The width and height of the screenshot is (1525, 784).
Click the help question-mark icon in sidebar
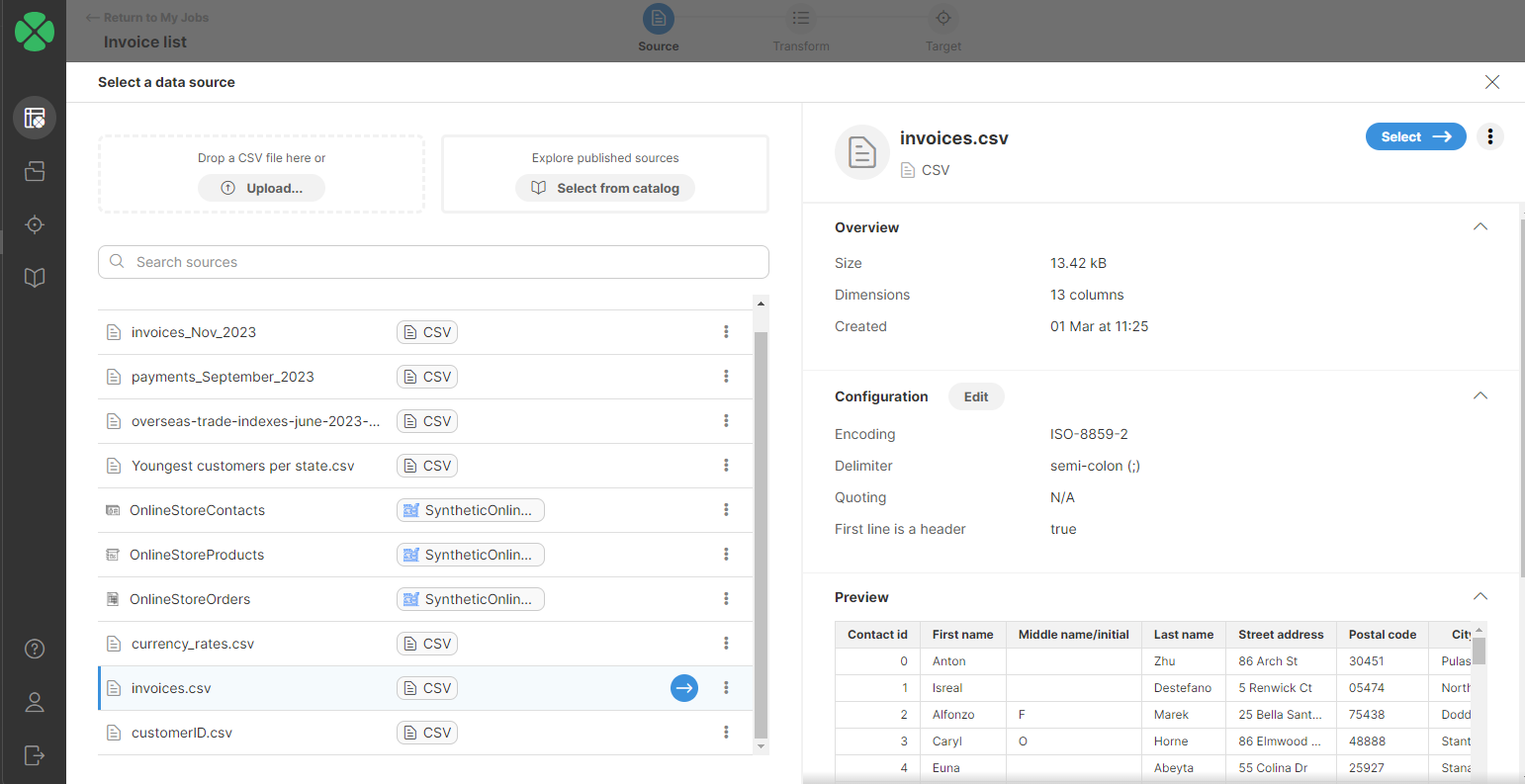(x=35, y=649)
